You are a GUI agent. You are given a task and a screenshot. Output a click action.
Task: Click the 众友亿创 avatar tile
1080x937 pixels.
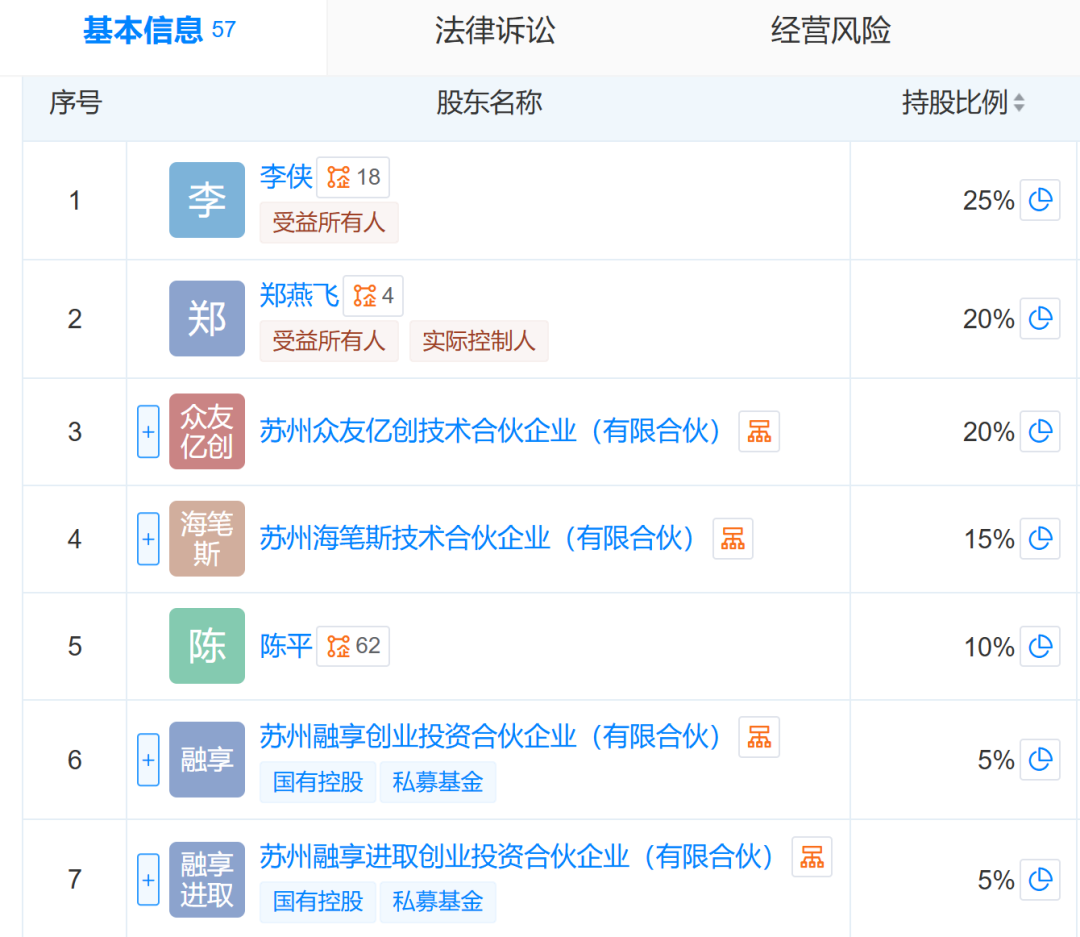click(x=207, y=431)
